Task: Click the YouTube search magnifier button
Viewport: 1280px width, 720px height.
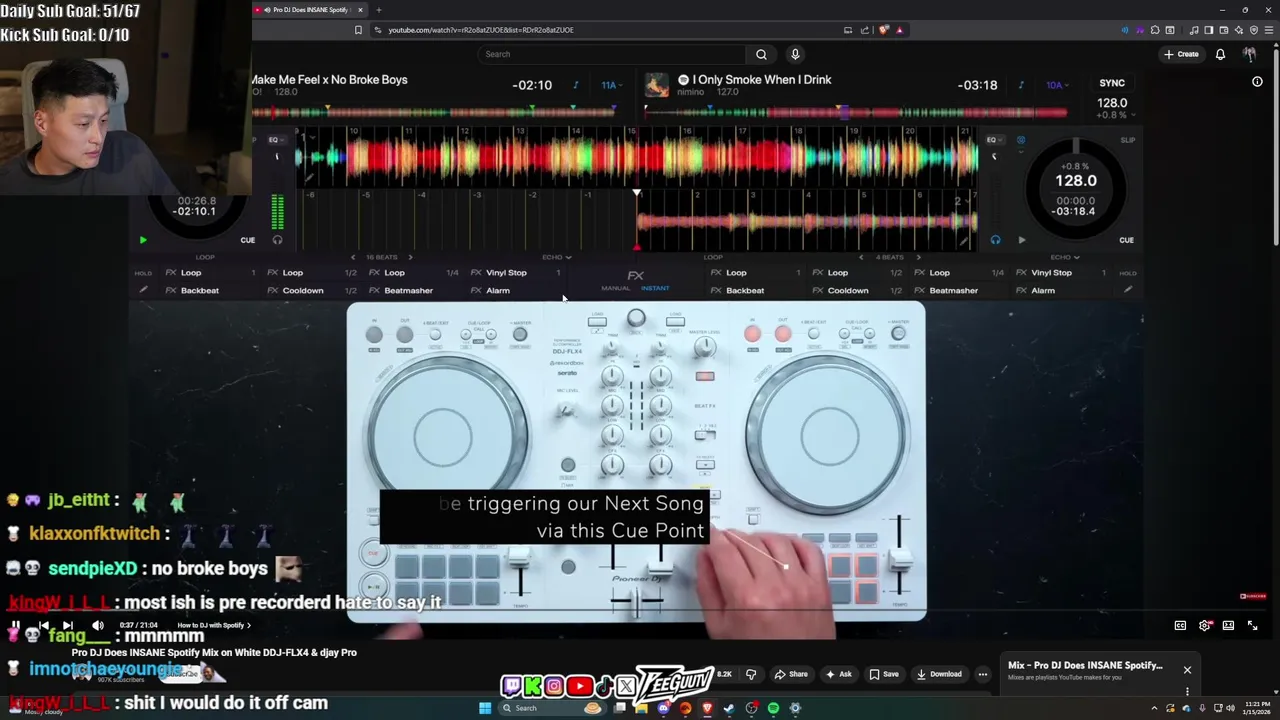Action: pyautogui.click(x=761, y=54)
